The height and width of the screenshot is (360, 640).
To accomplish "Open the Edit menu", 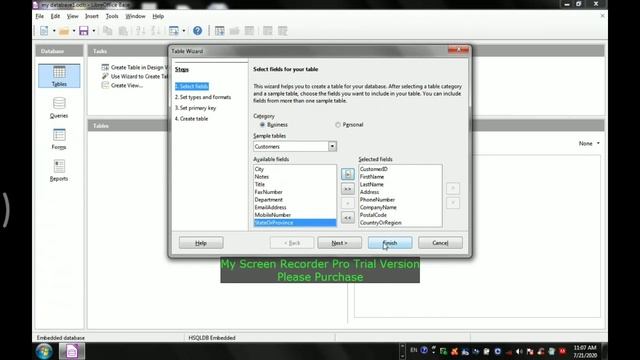I will 55,16.
